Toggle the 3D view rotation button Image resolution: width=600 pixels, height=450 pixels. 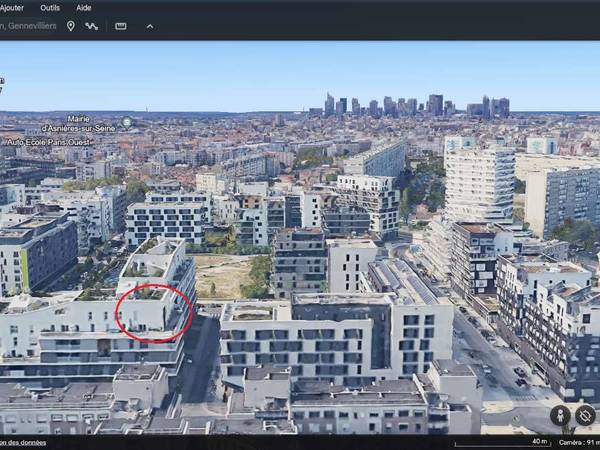tap(585, 415)
